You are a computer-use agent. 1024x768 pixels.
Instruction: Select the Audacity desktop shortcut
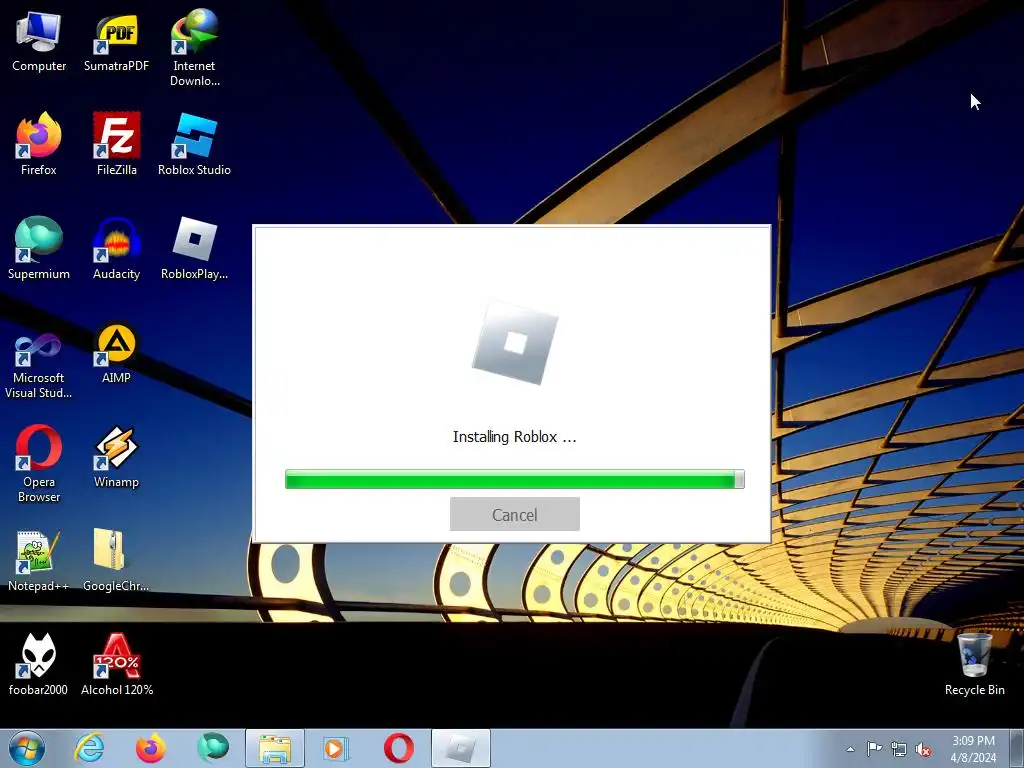116,248
